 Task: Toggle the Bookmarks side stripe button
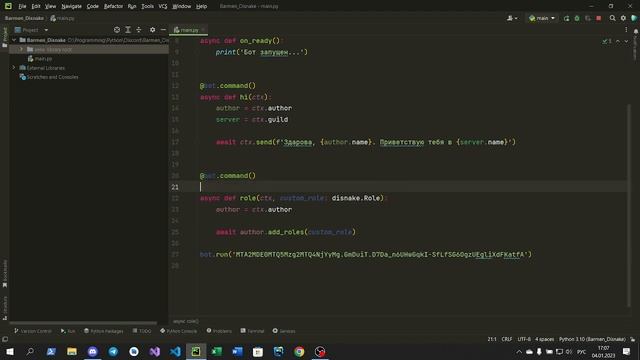tap(4, 273)
